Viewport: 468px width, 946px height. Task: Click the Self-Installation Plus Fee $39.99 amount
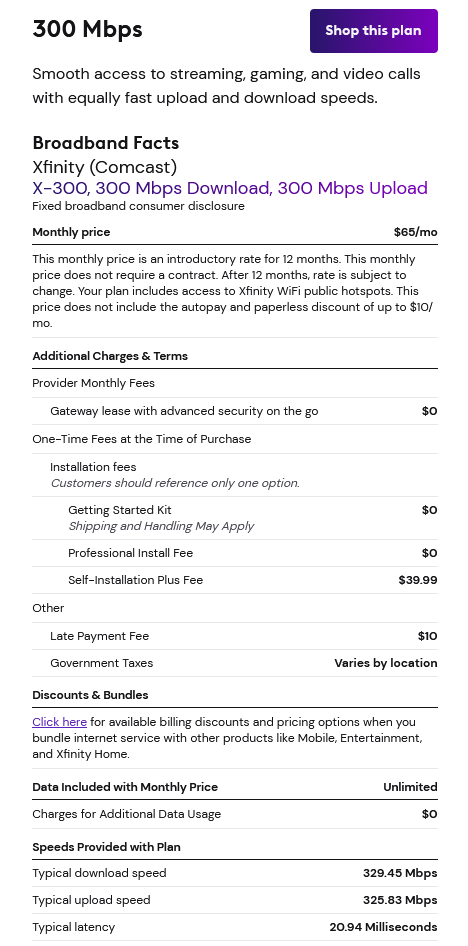point(418,580)
